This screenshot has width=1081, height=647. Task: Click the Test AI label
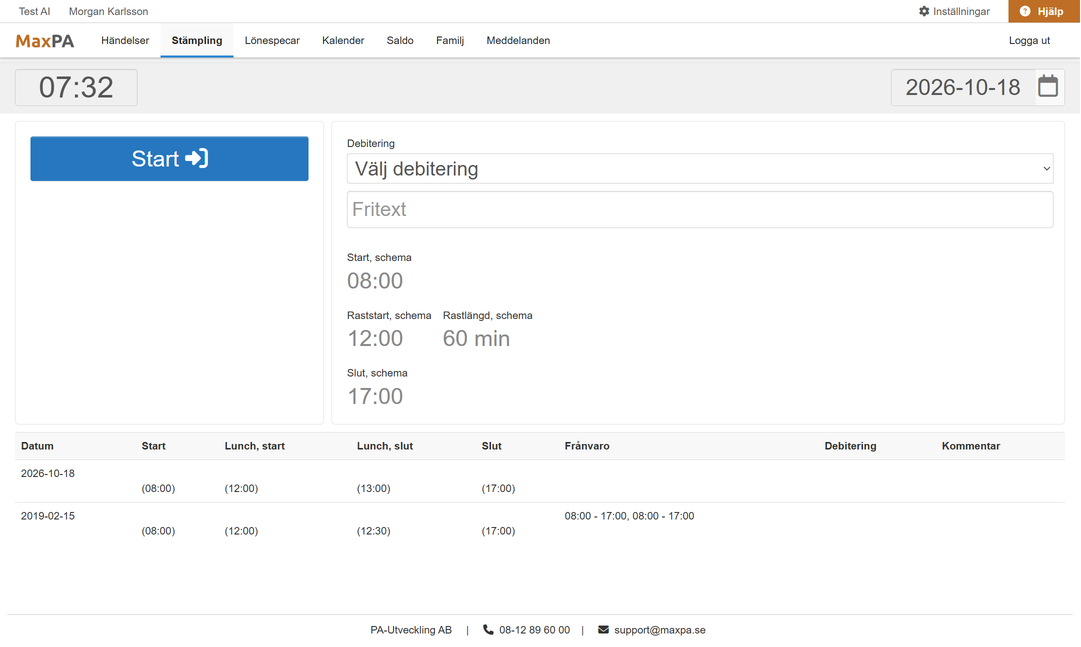click(x=34, y=11)
